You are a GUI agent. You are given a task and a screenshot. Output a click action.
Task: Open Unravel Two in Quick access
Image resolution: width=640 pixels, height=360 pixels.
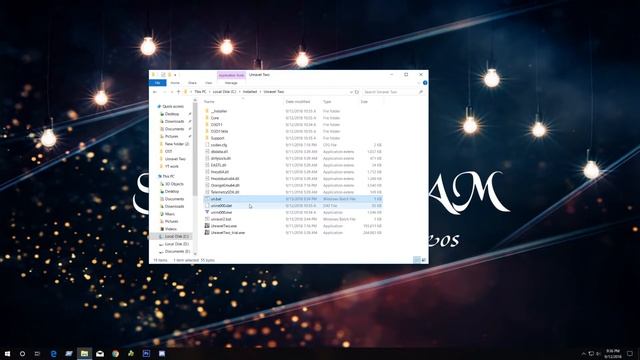(175, 159)
